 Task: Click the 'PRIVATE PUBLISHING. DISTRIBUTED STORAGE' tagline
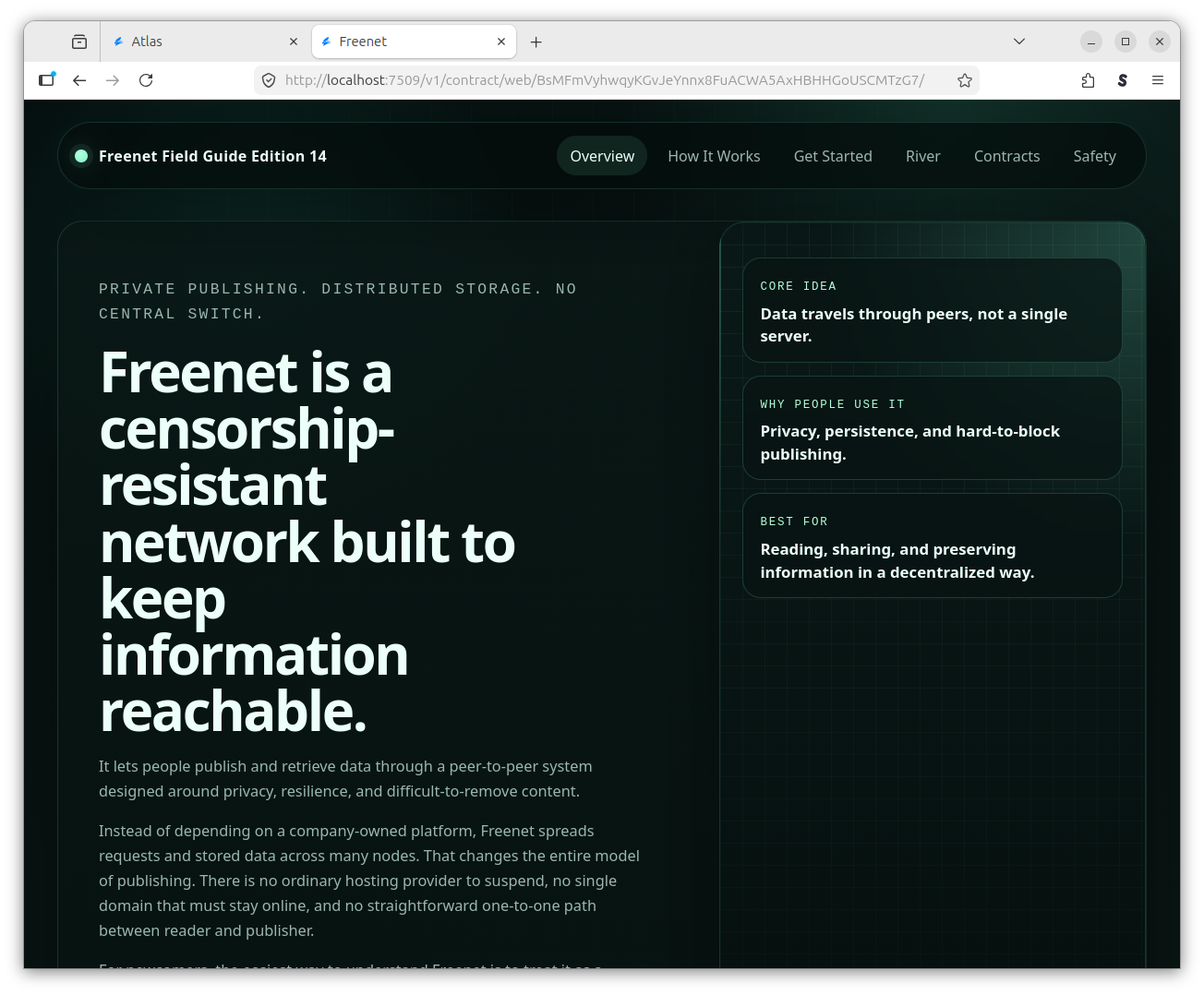point(338,301)
